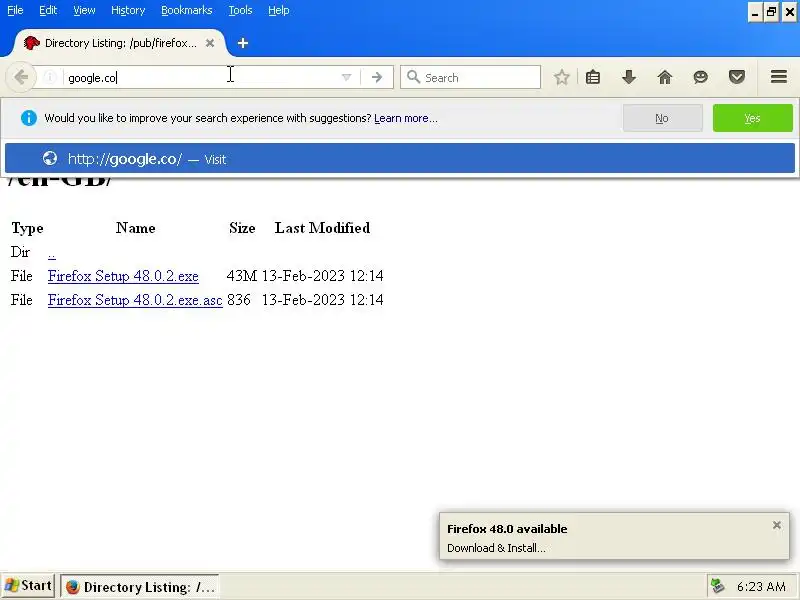This screenshot has width=800, height=600.
Task: Click the network tray icon
Action: pos(718,586)
